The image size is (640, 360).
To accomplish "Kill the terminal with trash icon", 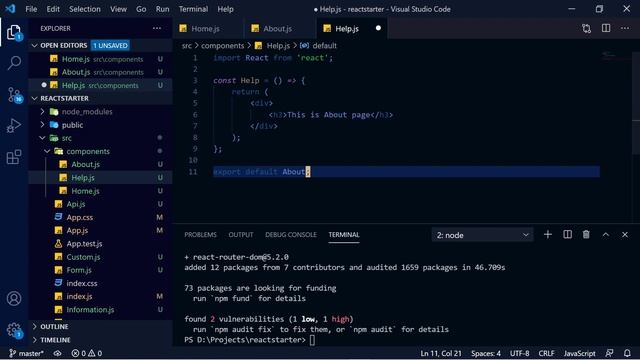I will coord(586,234).
